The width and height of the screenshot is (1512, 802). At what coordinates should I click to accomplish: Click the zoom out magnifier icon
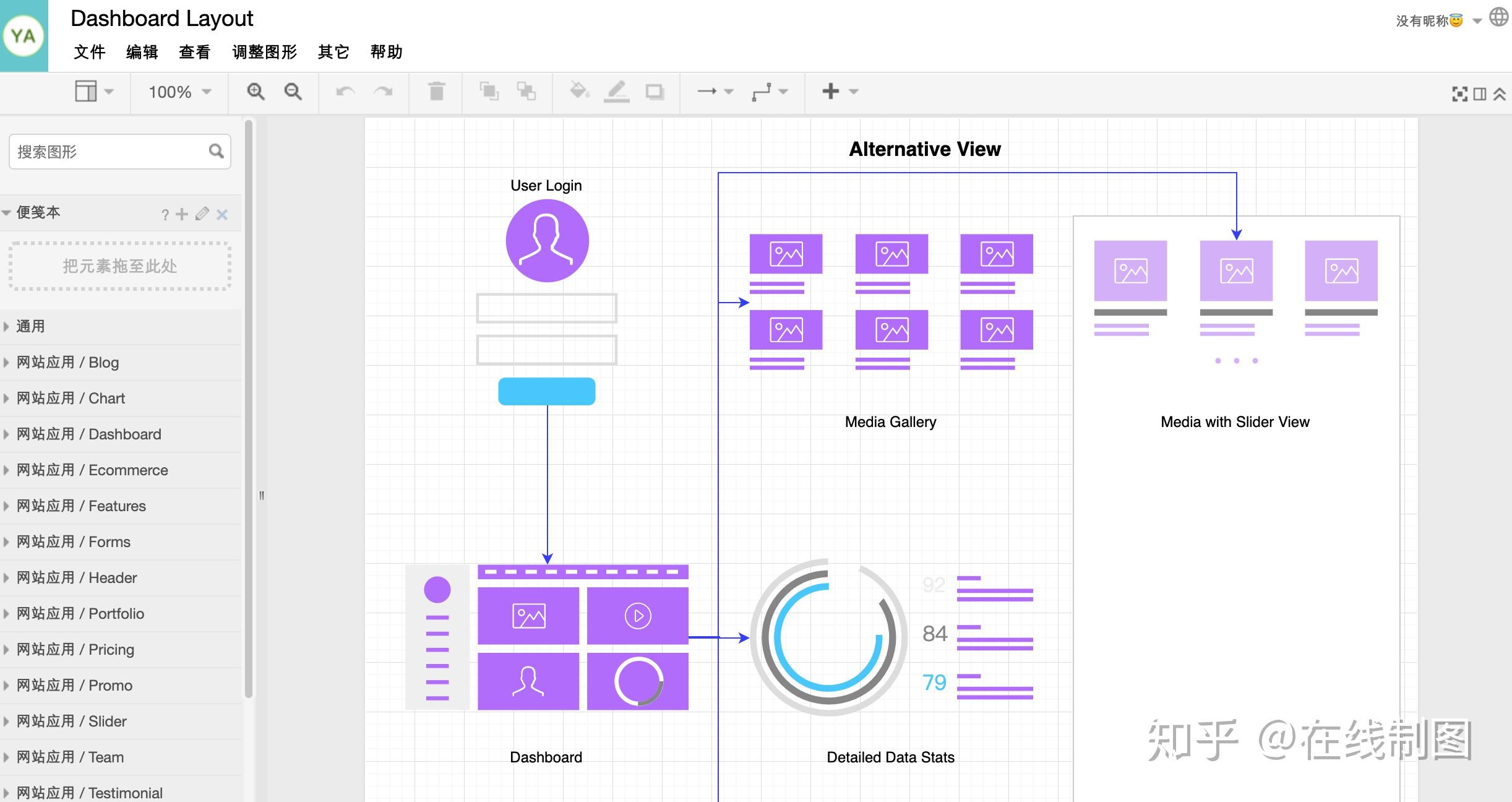(293, 92)
